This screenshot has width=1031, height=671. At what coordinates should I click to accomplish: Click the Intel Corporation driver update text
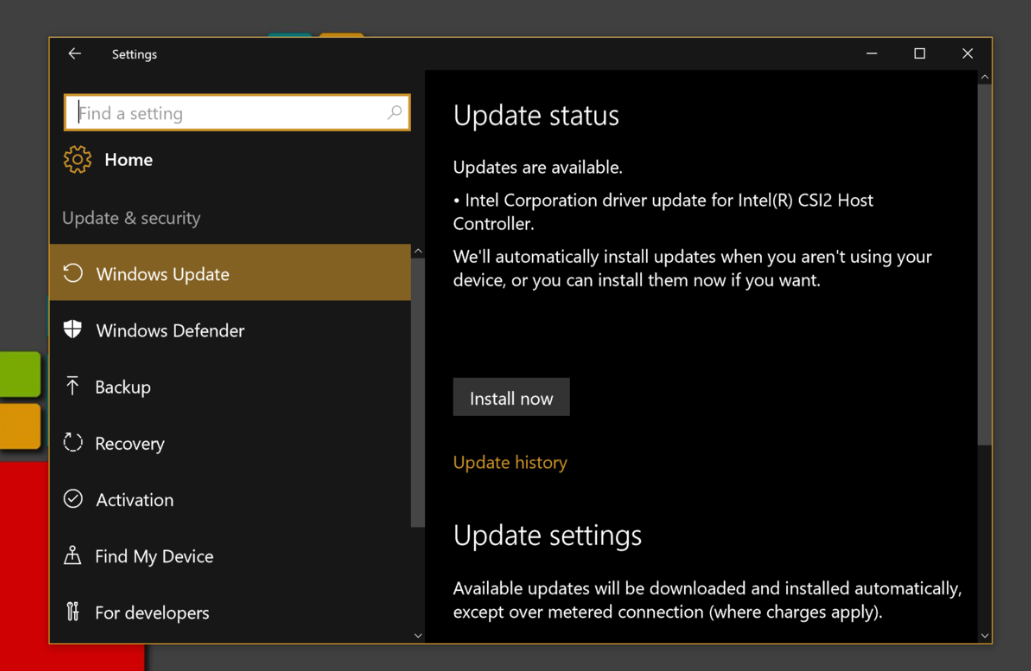(x=663, y=211)
